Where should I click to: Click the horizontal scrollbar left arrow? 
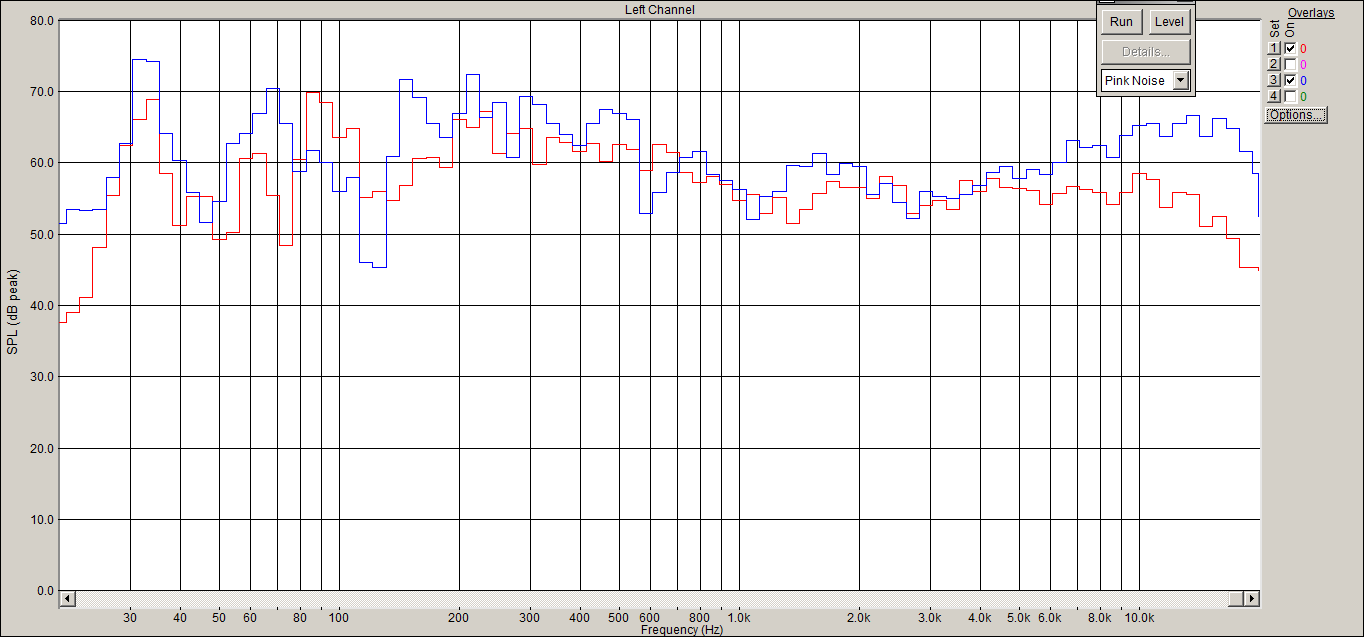pos(67,598)
